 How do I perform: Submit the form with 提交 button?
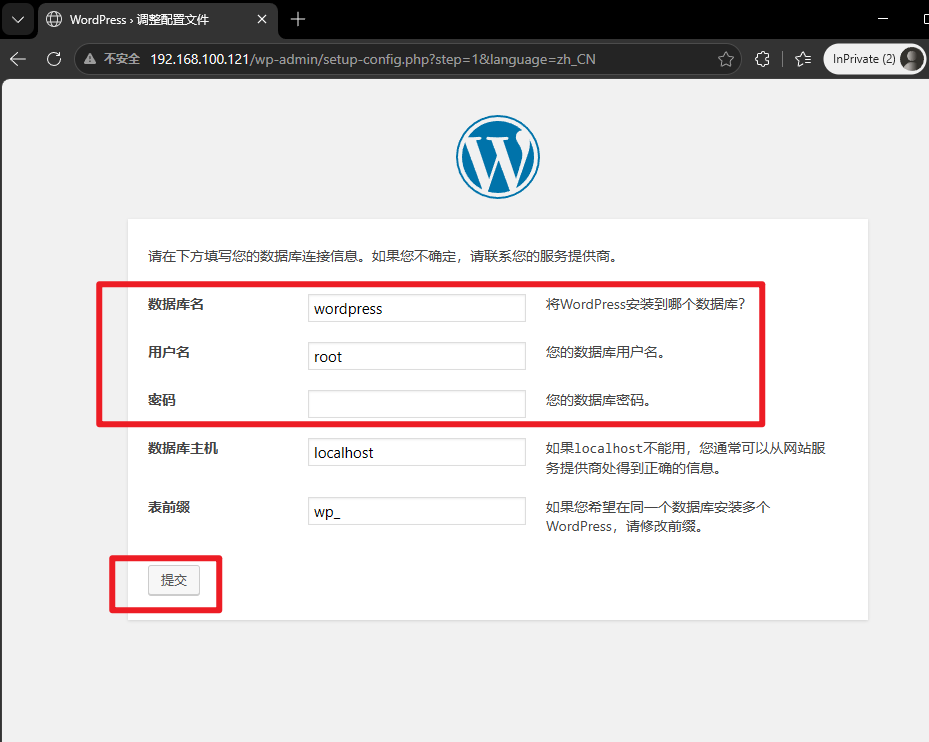[x=174, y=580]
